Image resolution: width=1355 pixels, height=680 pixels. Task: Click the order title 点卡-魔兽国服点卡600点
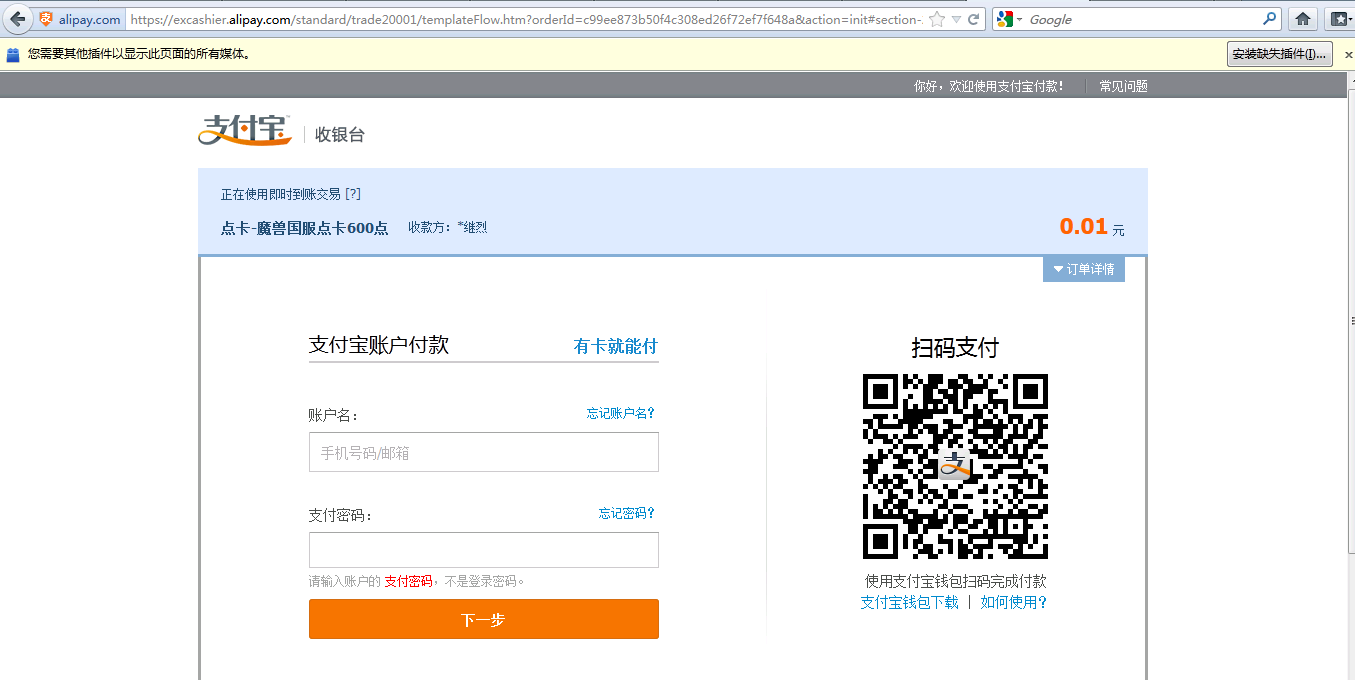(x=304, y=228)
